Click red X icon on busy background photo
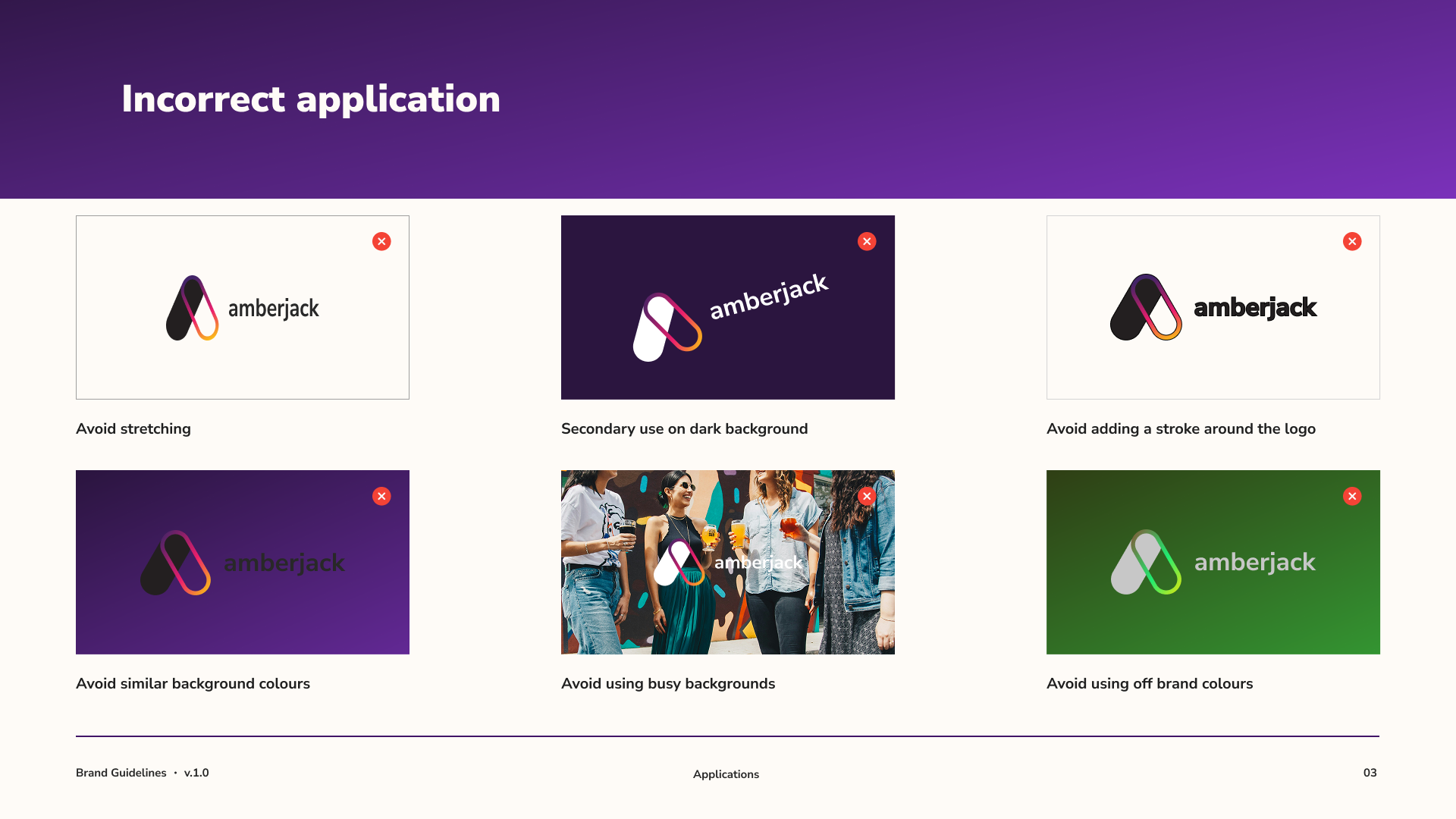1456x819 pixels. click(867, 496)
